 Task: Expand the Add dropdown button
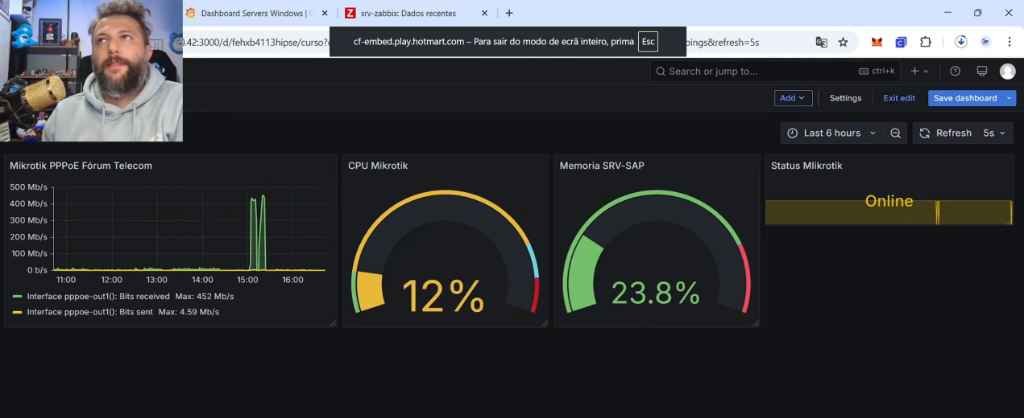point(793,98)
